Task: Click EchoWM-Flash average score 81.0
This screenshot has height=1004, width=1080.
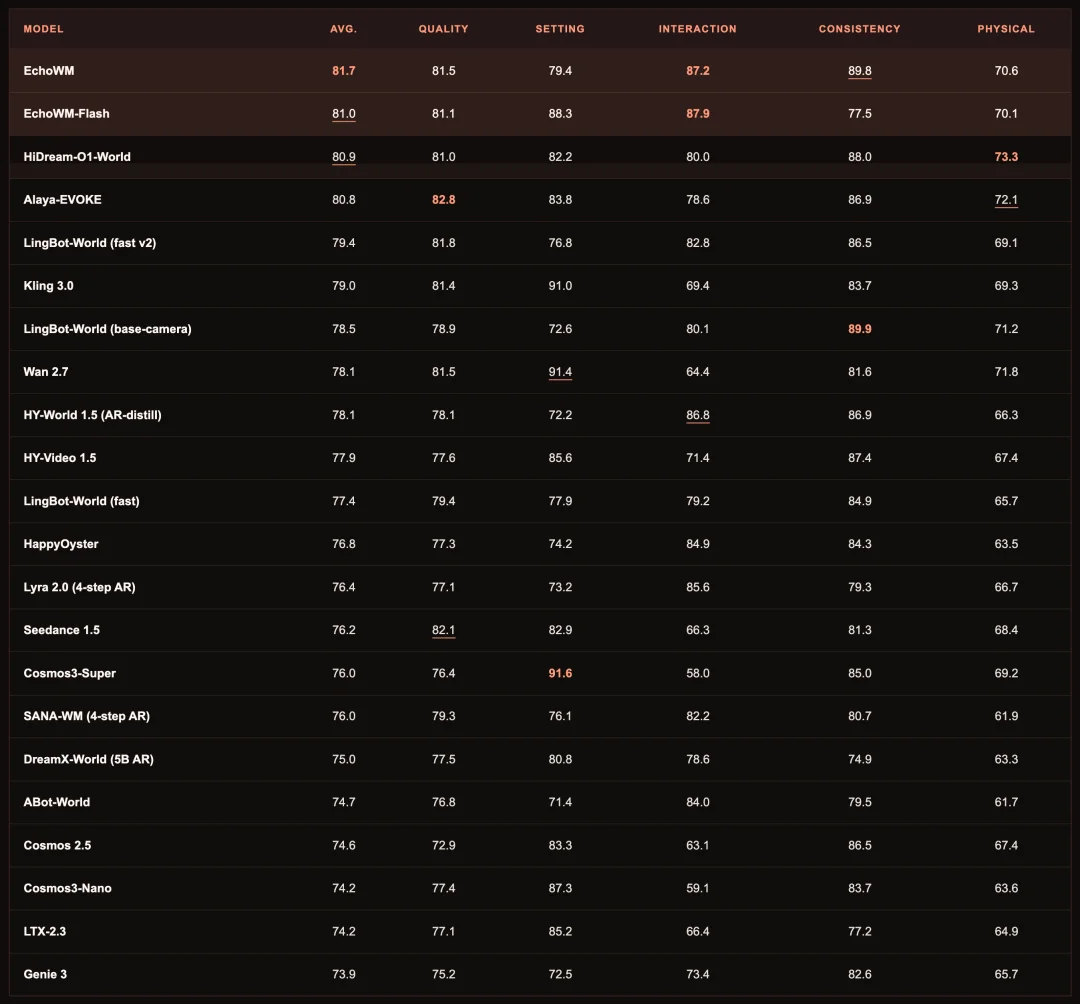Action: coord(344,114)
